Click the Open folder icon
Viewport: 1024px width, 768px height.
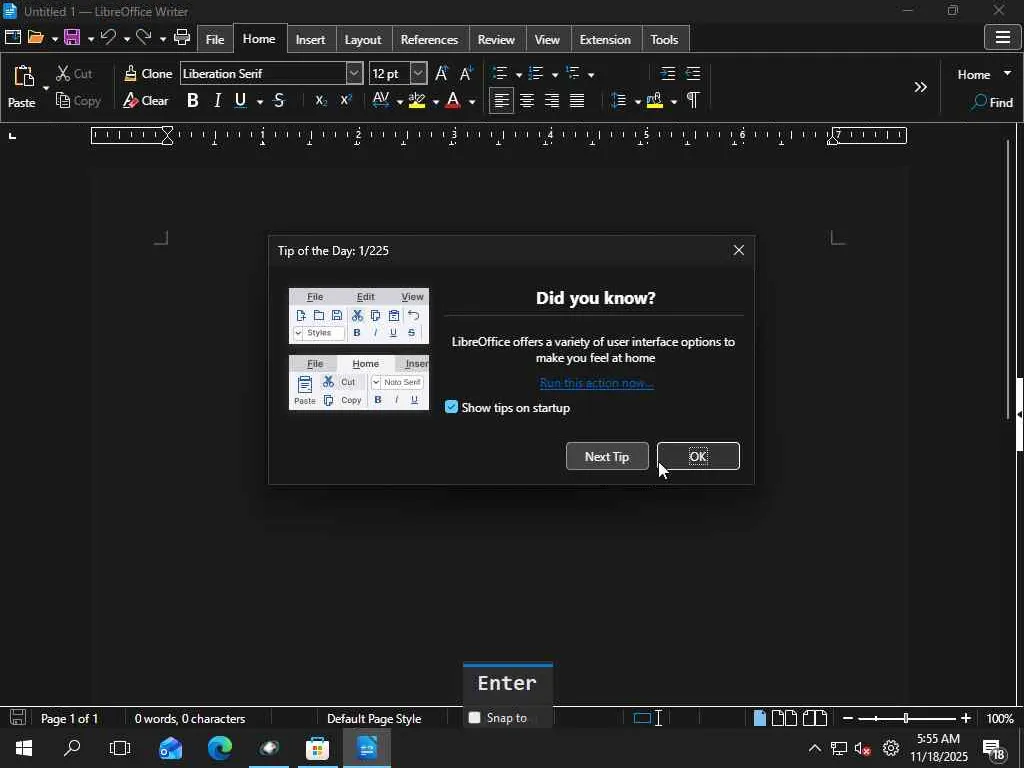35,37
